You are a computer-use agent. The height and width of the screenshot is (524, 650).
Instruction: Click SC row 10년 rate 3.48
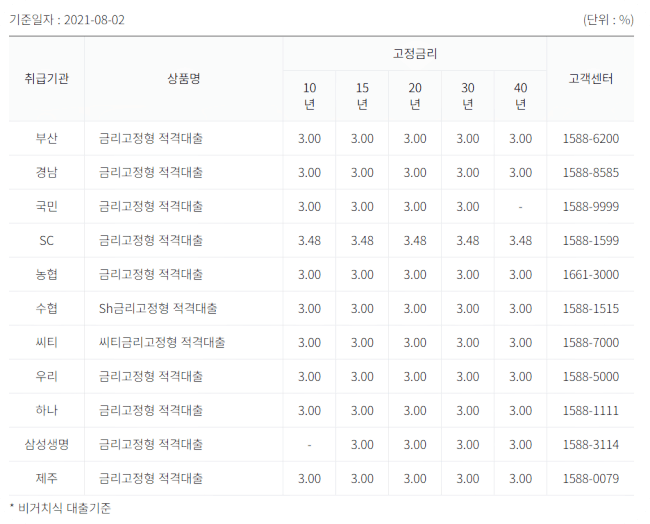pyautogui.click(x=309, y=240)
